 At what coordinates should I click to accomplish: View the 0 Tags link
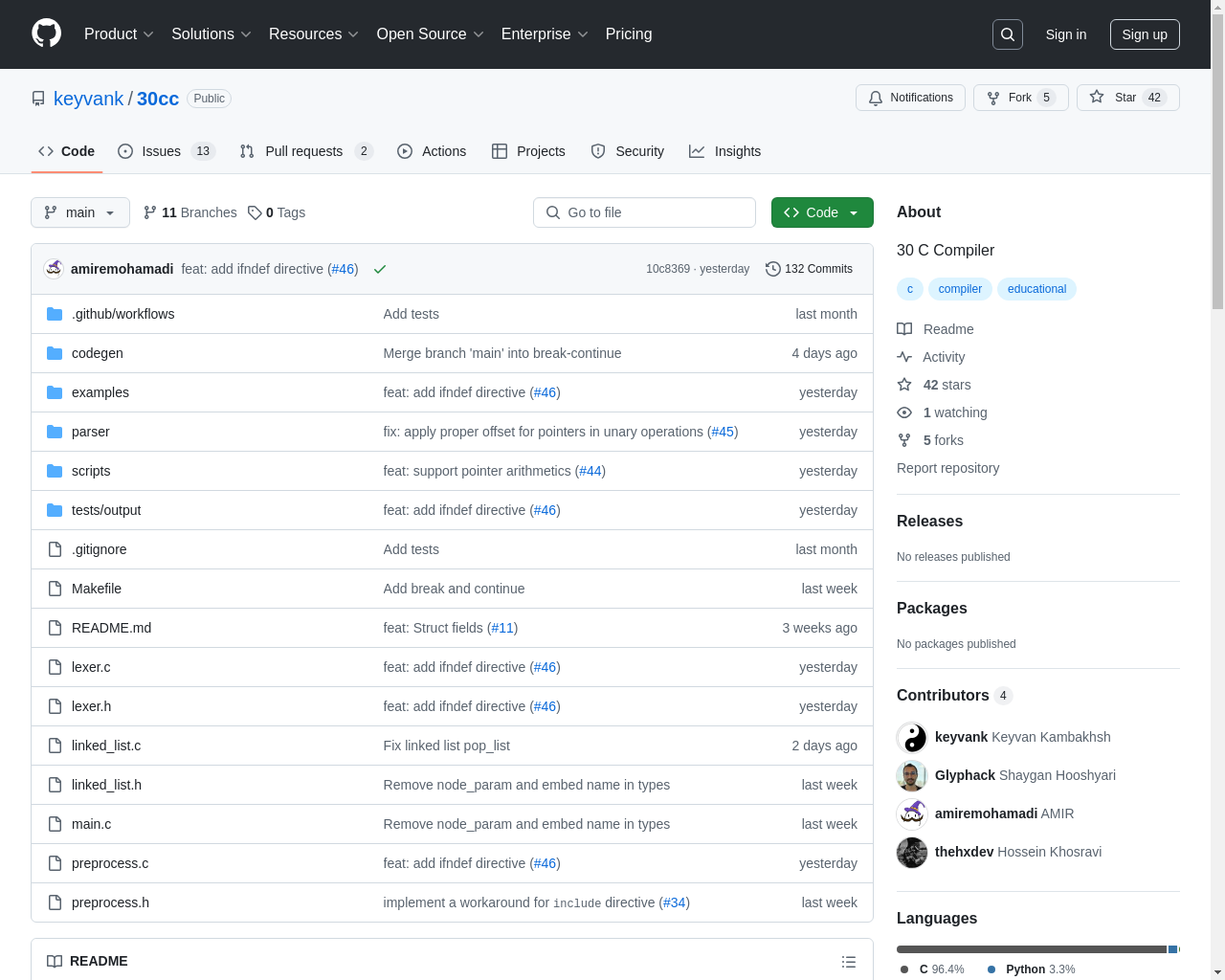277,212
